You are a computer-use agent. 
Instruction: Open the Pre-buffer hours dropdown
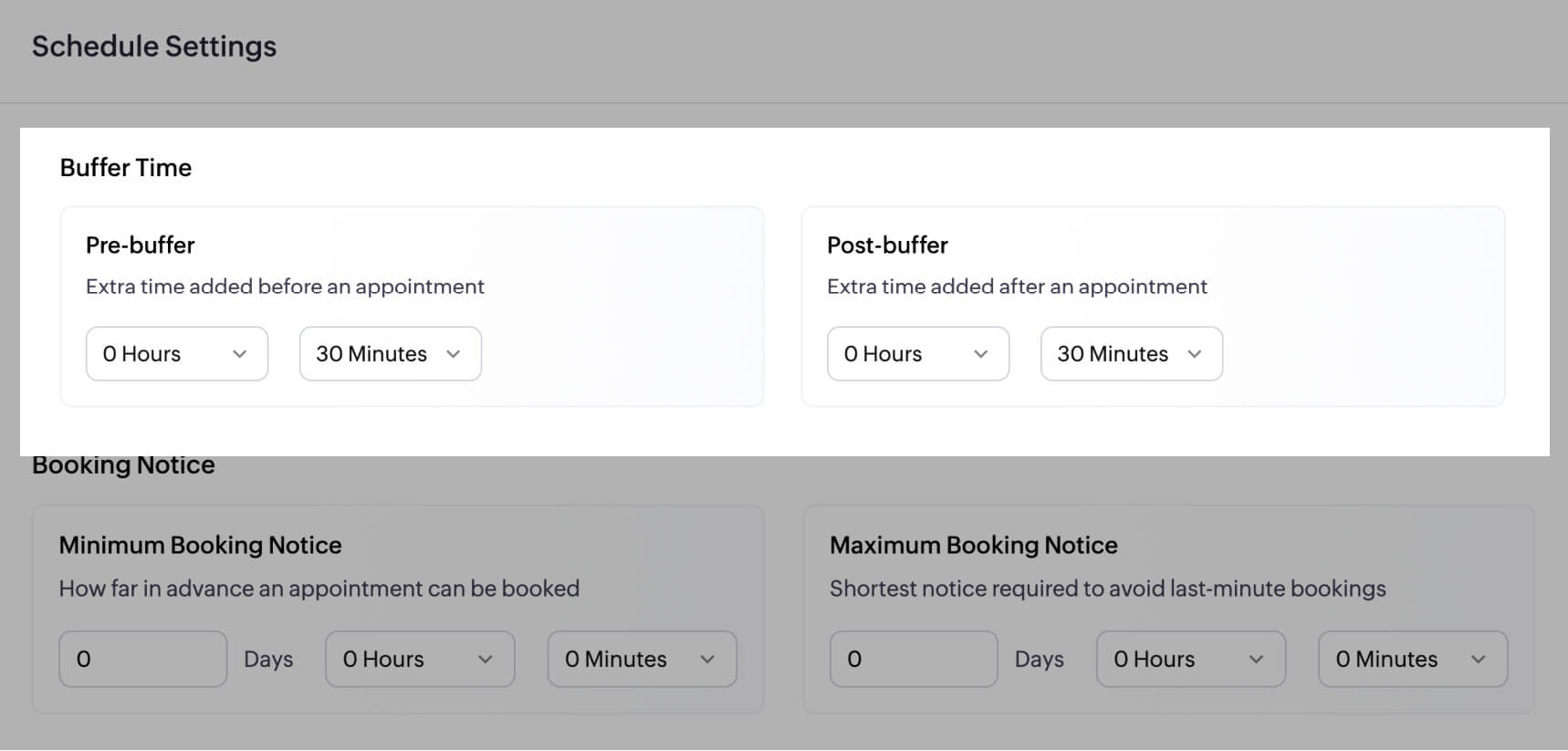pyautogui.click(x=176, y=354)
